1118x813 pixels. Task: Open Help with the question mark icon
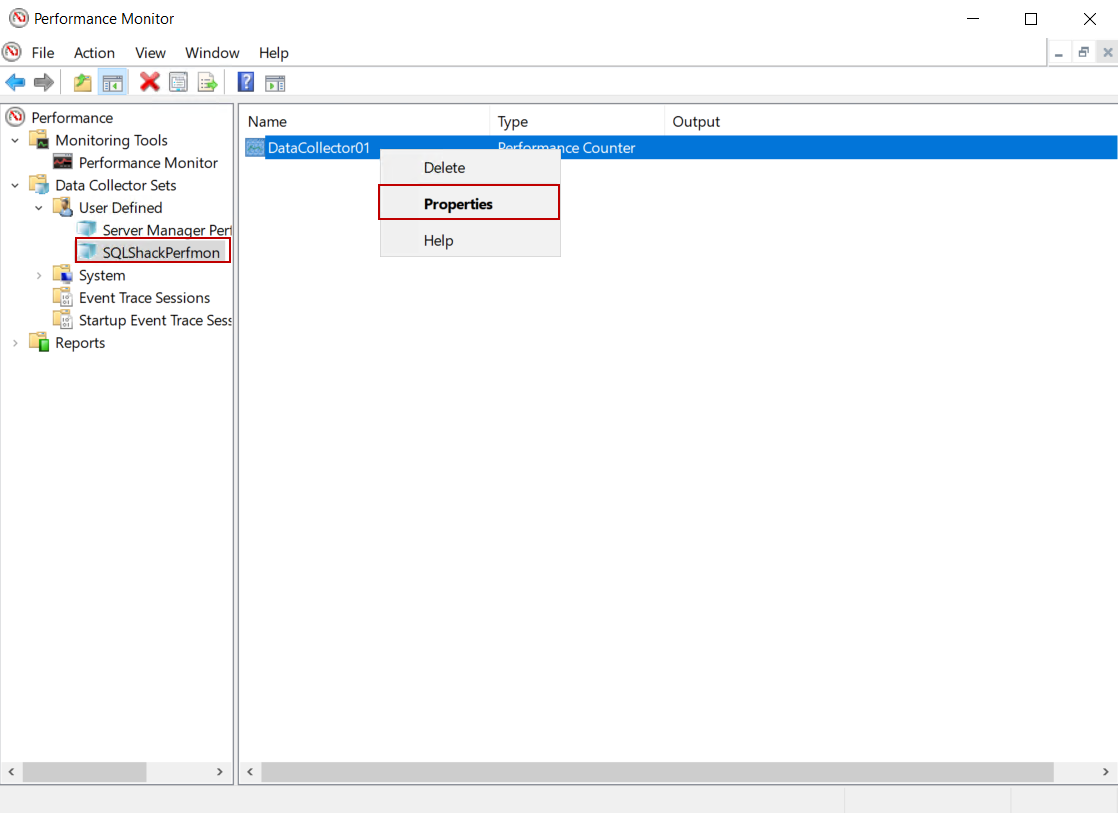(246, 82)
